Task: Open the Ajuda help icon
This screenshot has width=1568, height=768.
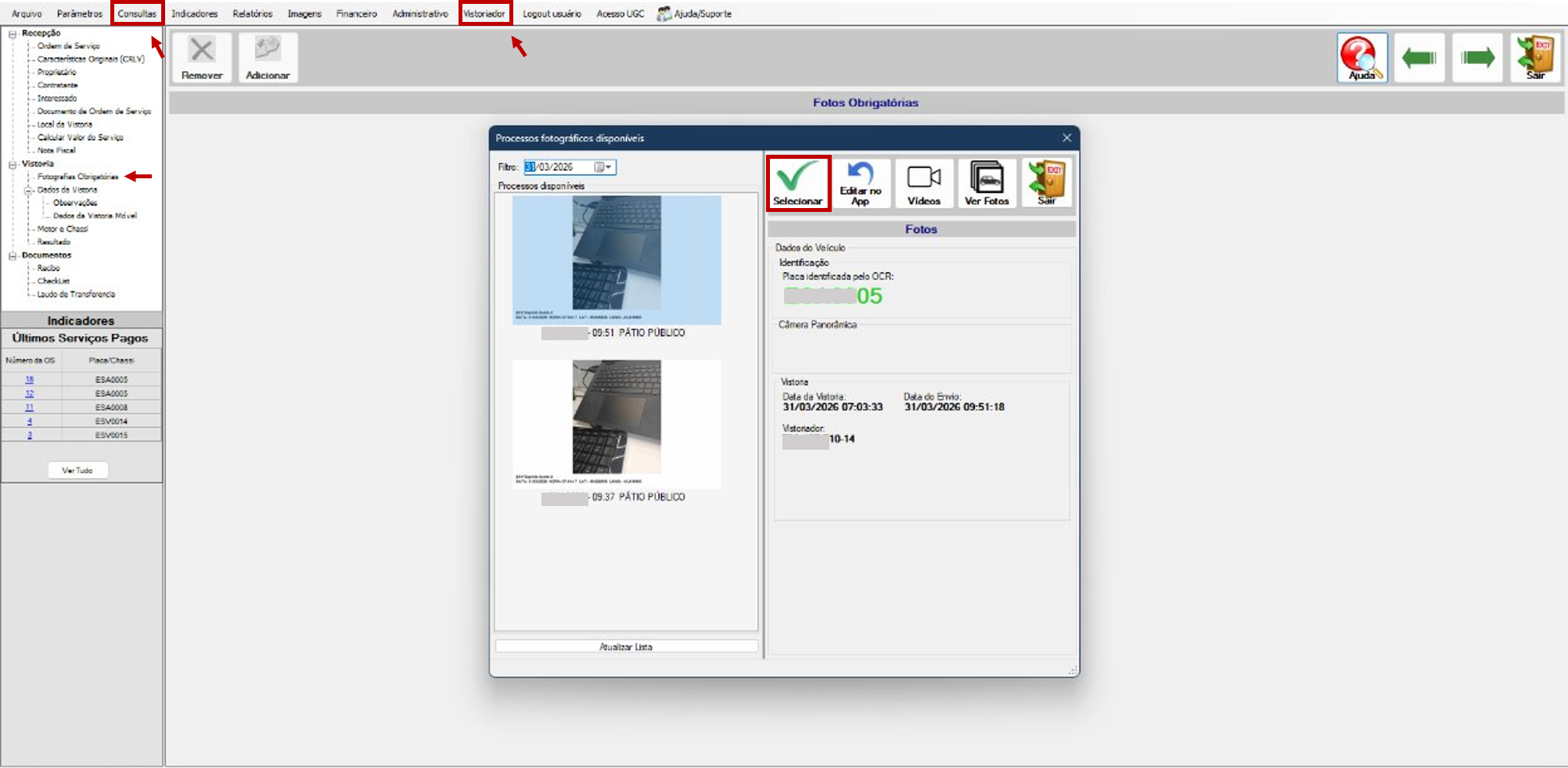Action: coord(1362,58)
